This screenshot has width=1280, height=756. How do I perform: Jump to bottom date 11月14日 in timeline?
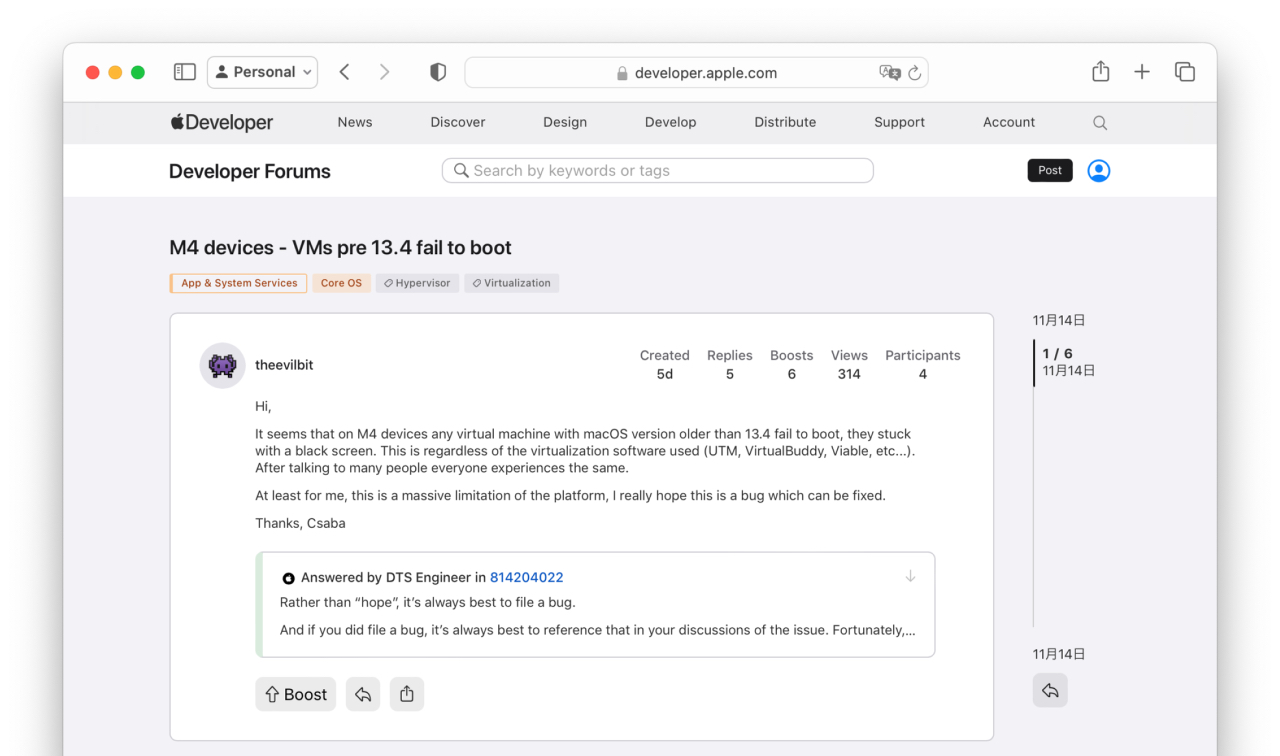point(1059,654)
